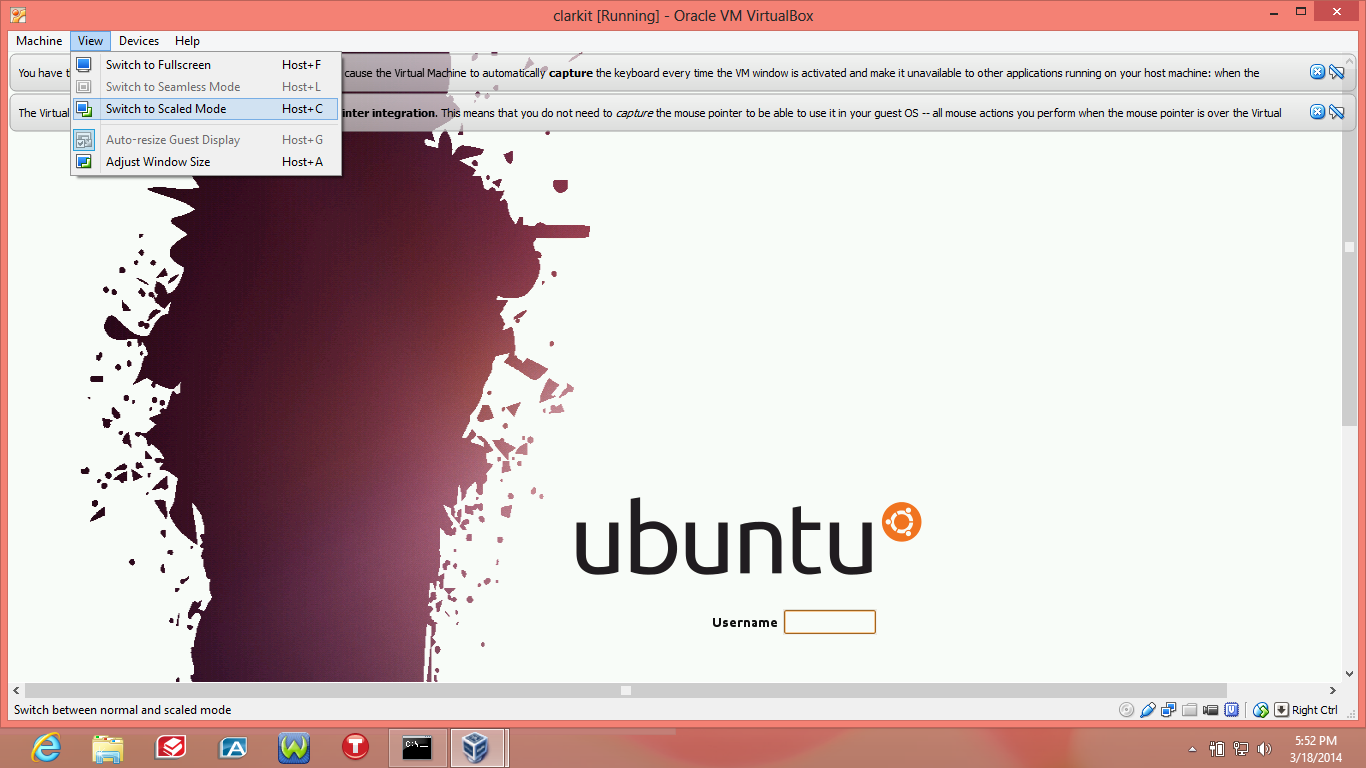Open the Help menu

pyautogui.click(x=187, y=41)
